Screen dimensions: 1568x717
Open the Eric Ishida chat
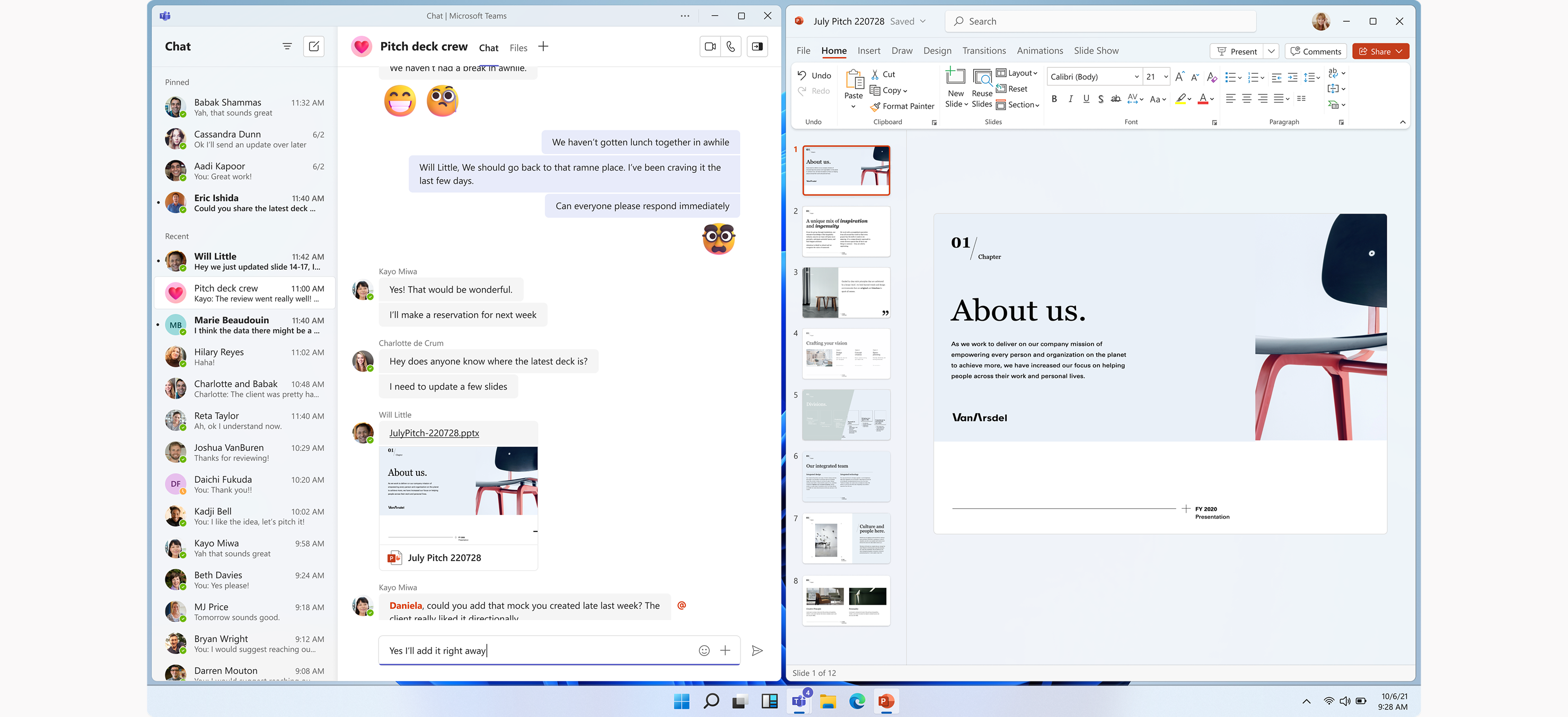245,202
